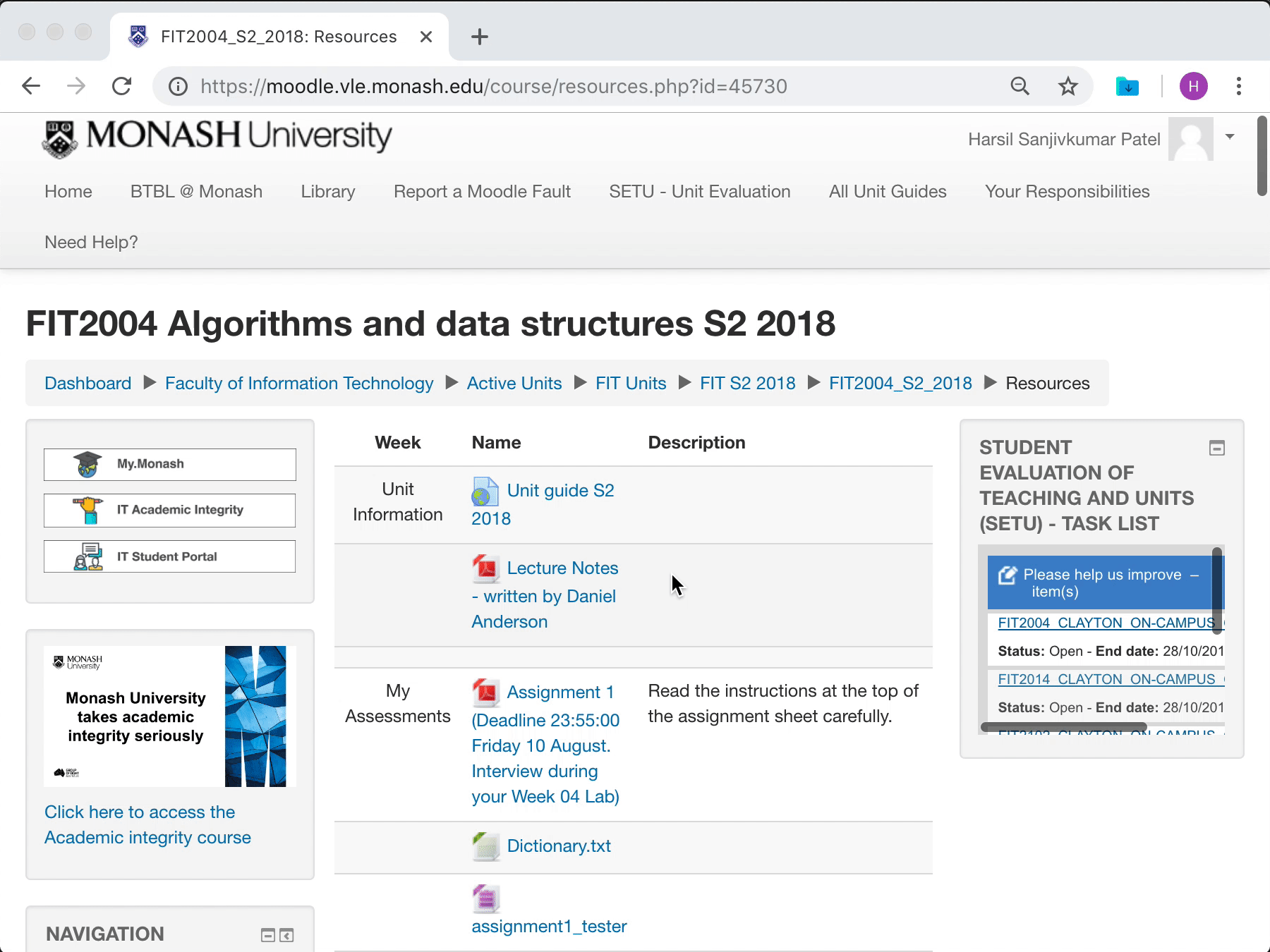Click the IT Academic Integrity button

[170, 511]
